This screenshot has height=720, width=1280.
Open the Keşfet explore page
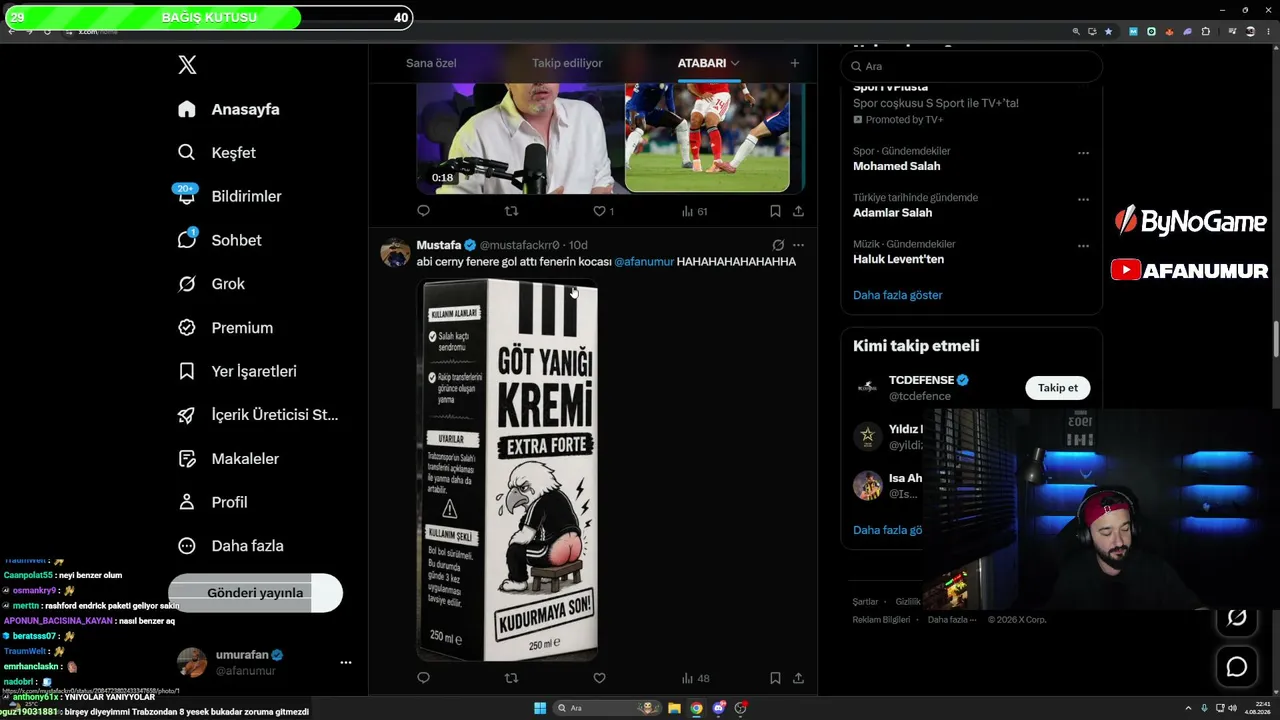(x=216, y=153)
